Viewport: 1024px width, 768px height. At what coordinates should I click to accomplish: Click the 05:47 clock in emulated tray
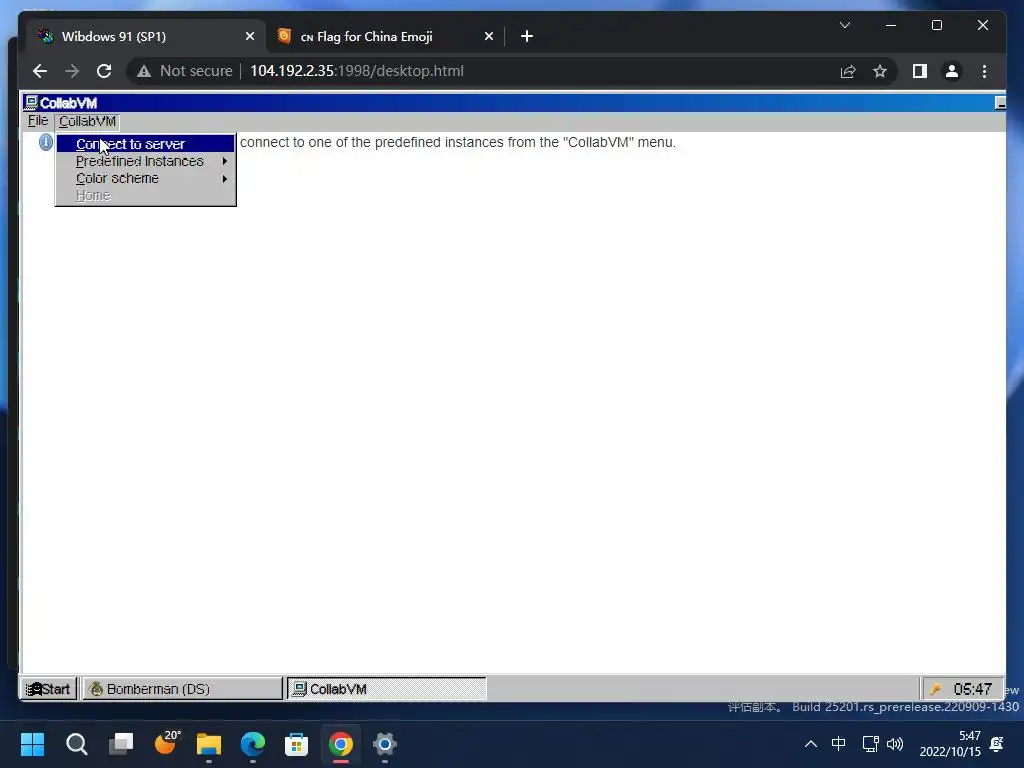(x=972, y=689)
